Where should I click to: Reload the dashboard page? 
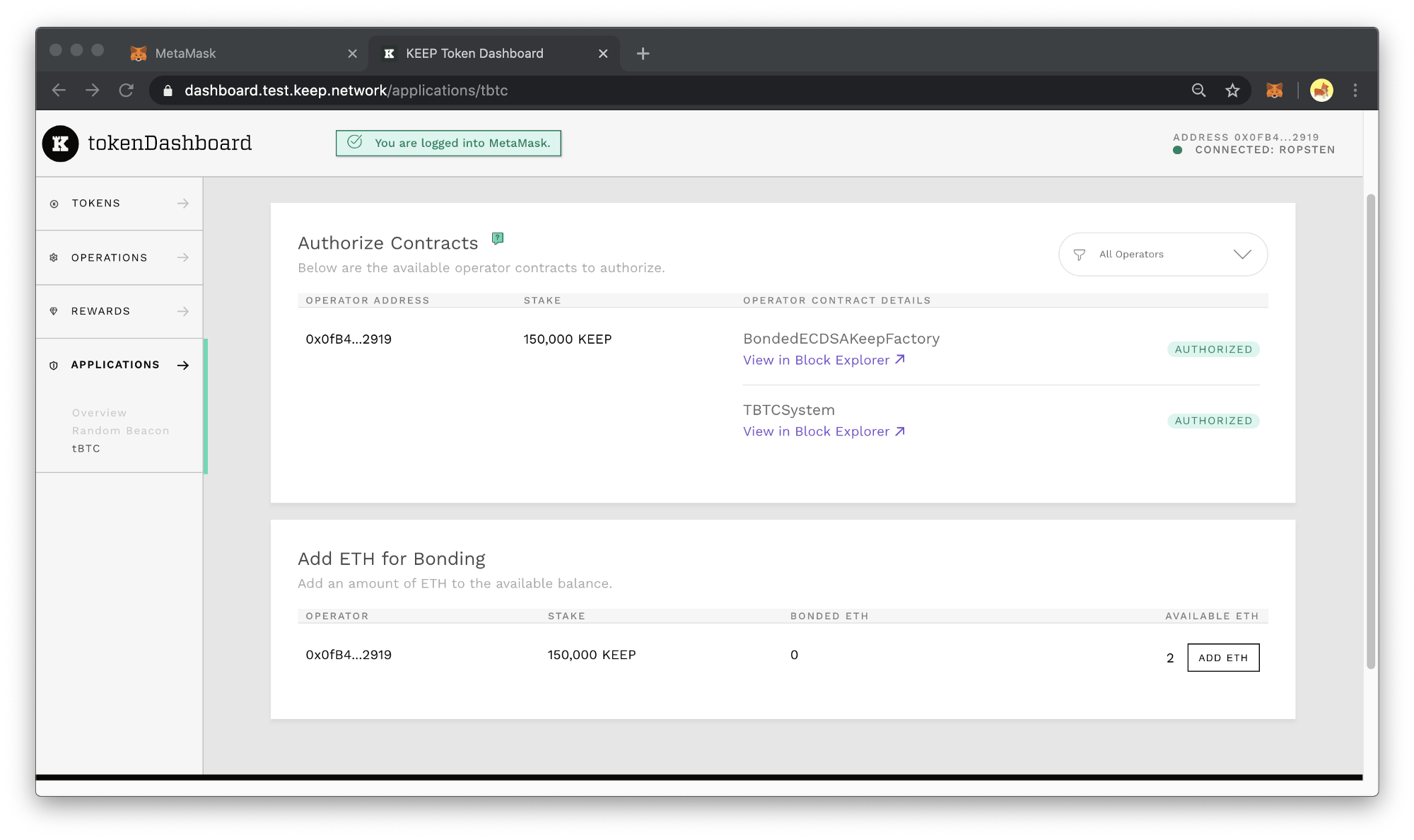coord(127,91)
